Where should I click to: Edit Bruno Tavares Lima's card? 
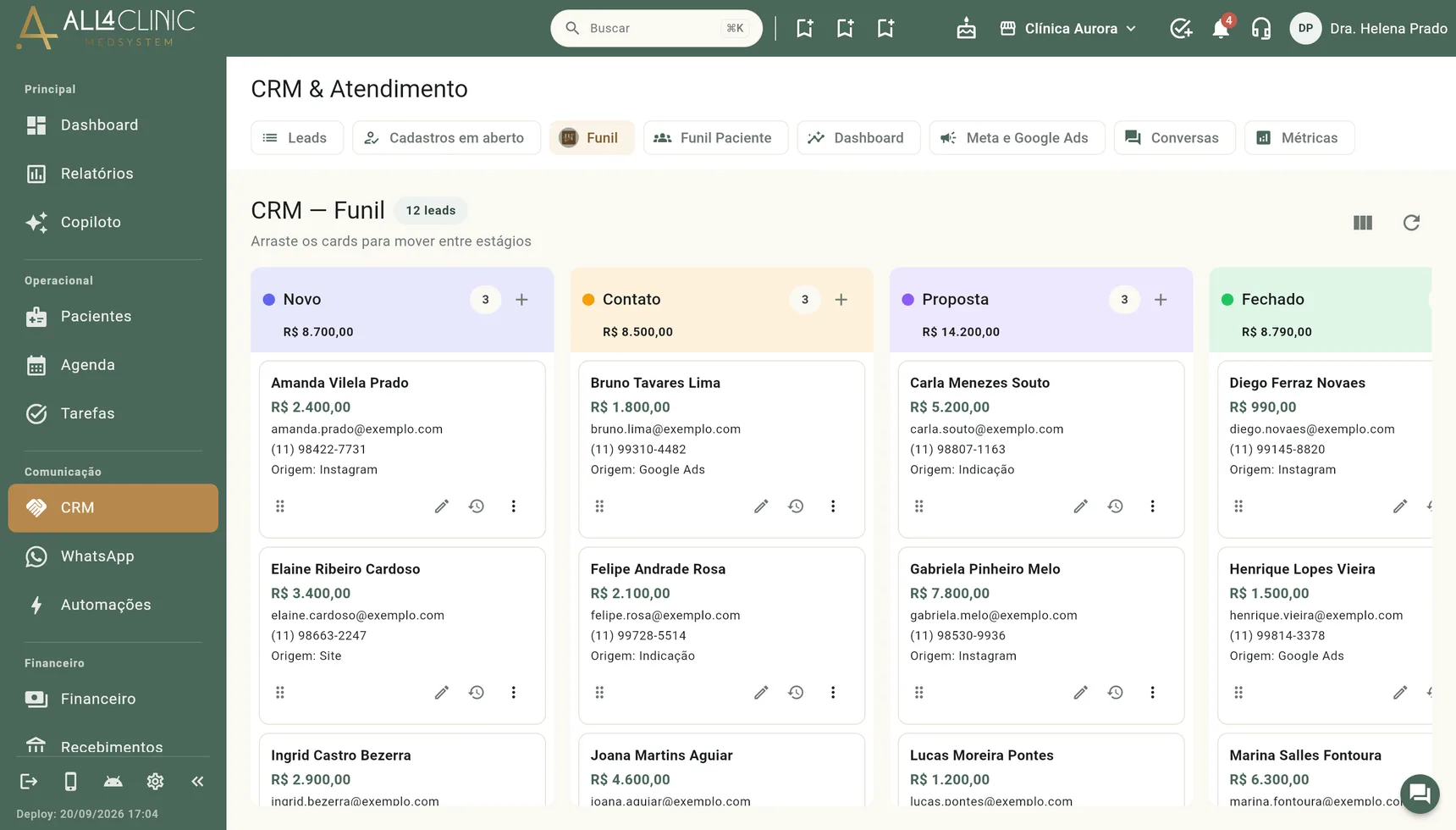(x=761, y=506)
